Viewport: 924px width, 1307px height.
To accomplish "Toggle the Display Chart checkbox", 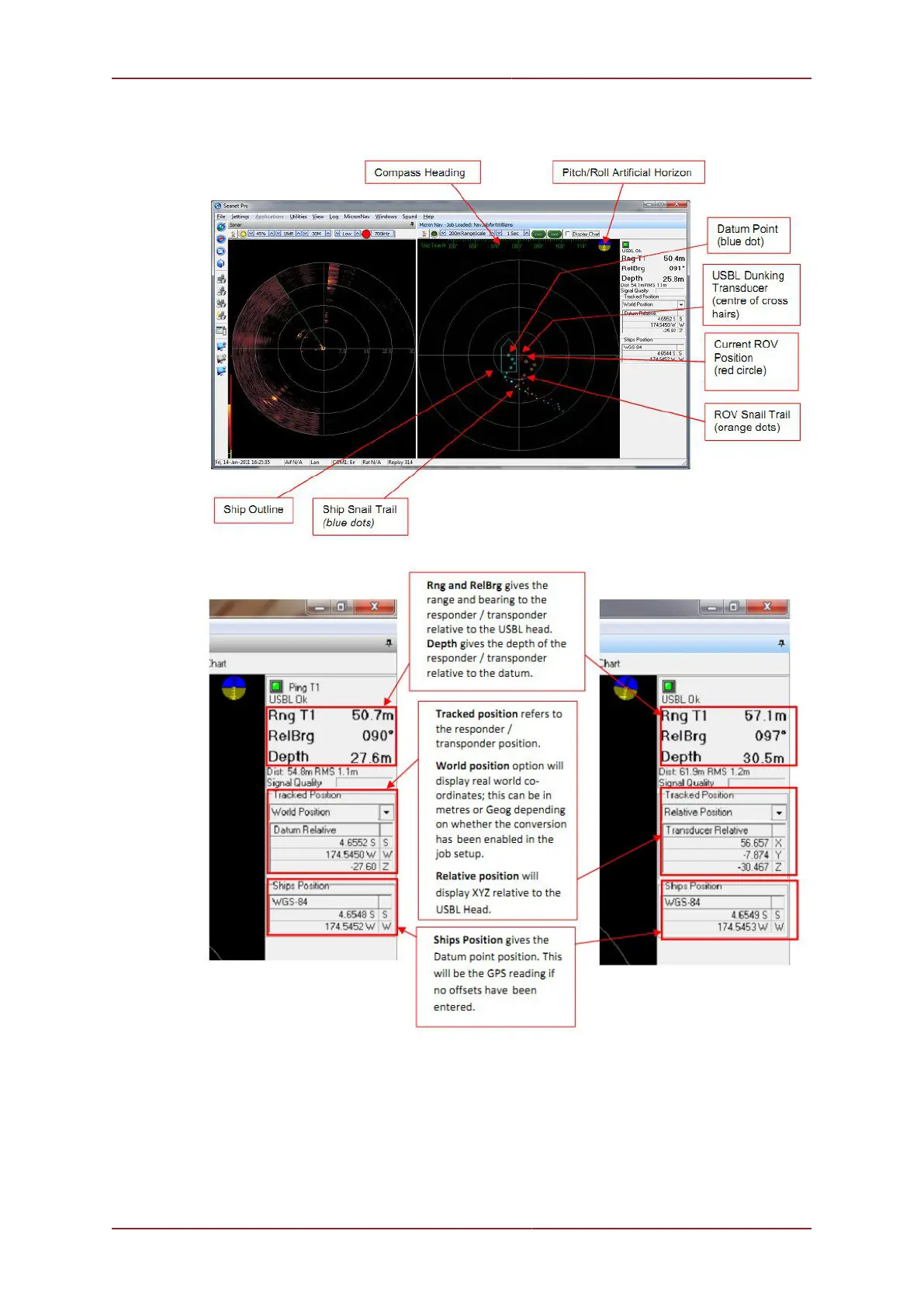I will point(568,234).
